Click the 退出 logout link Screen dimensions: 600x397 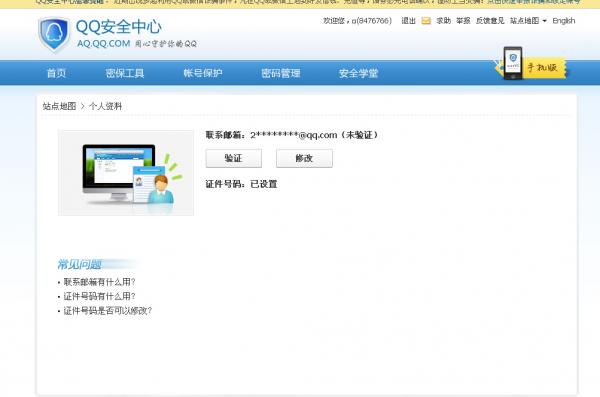(x=408, y=21)
